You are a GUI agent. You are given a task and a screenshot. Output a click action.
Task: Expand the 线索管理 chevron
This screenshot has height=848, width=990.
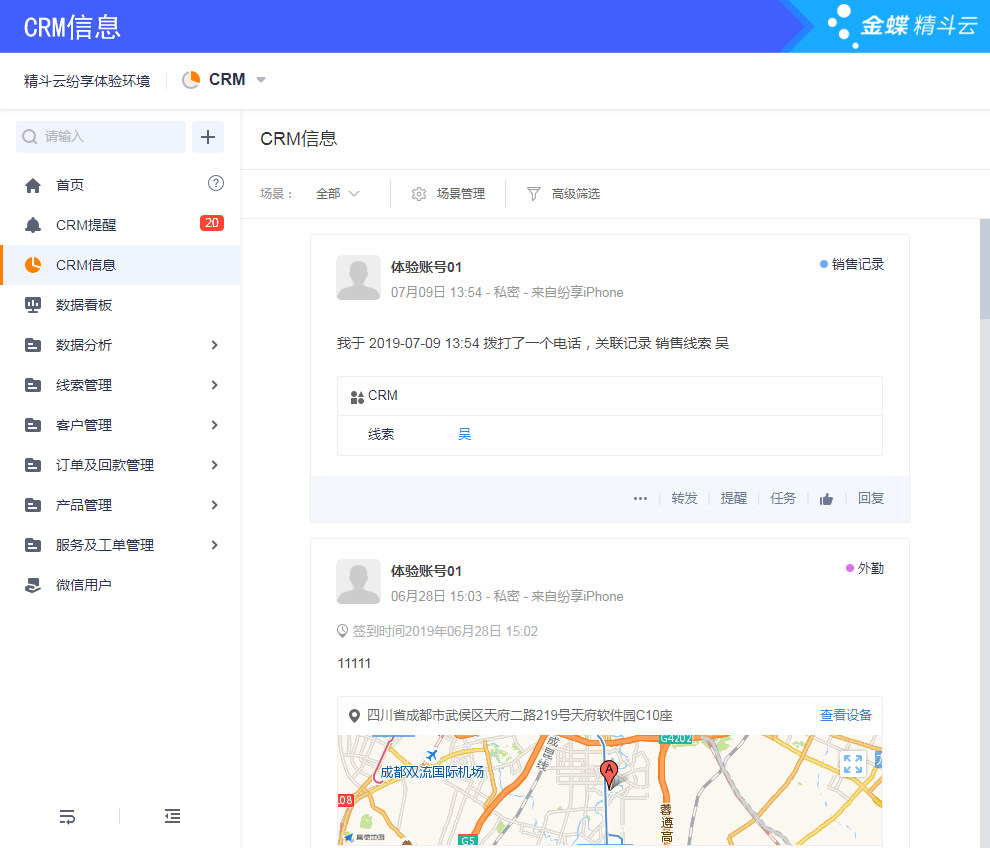click(x=215, y=385)
